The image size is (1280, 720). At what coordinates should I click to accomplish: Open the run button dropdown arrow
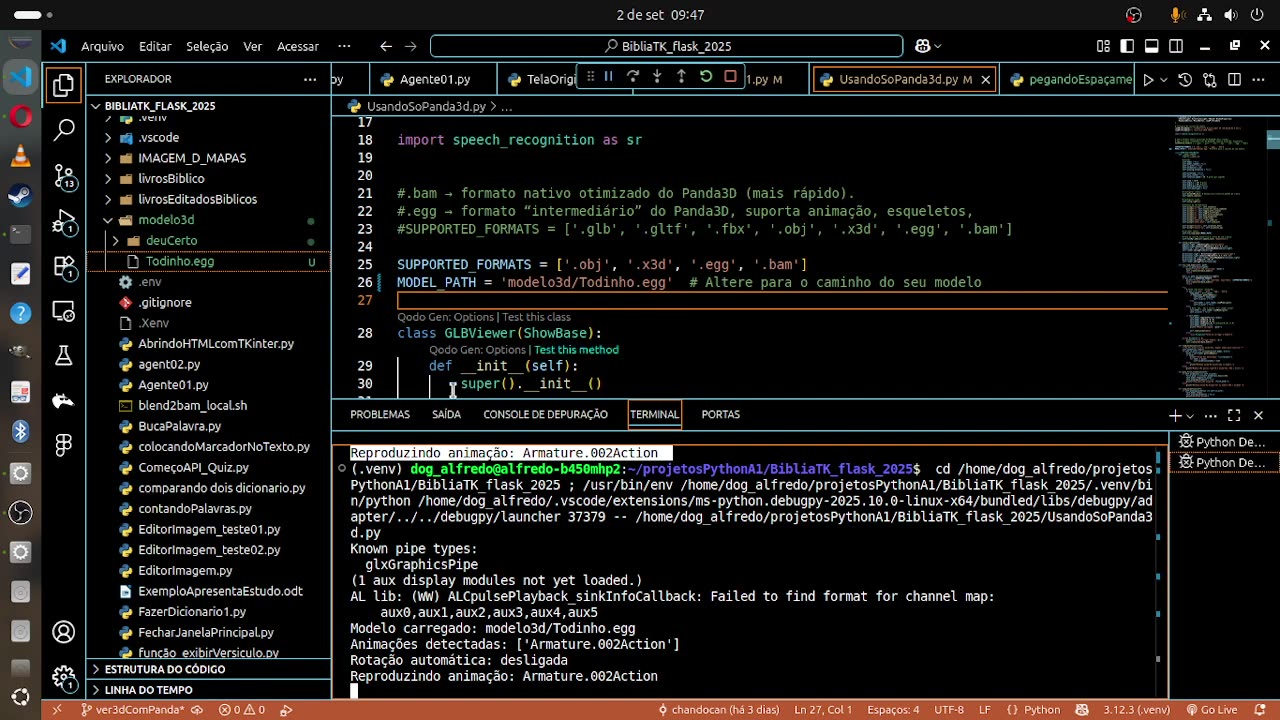point(1164,79)
